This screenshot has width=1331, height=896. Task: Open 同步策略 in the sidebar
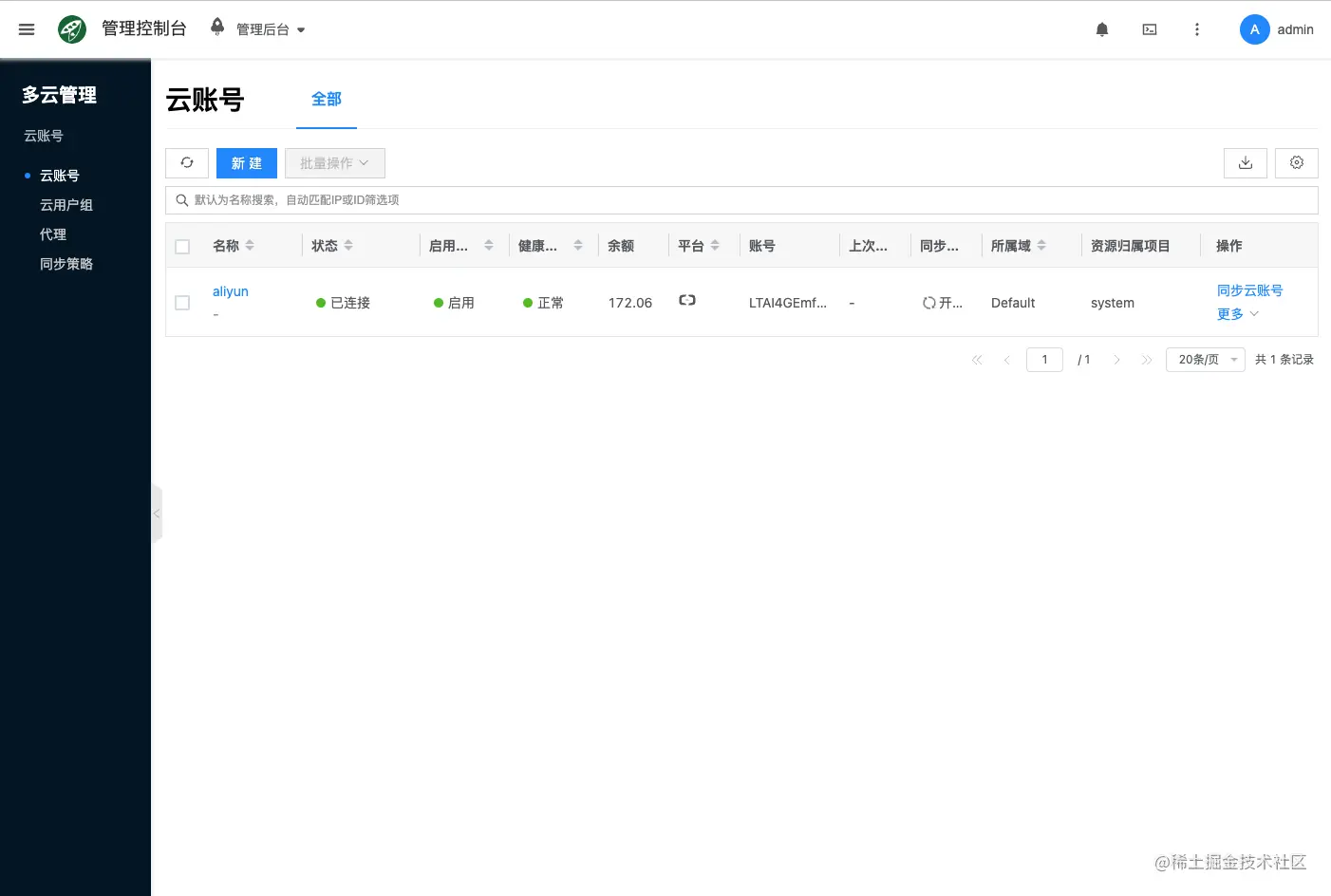click(66, 264)
